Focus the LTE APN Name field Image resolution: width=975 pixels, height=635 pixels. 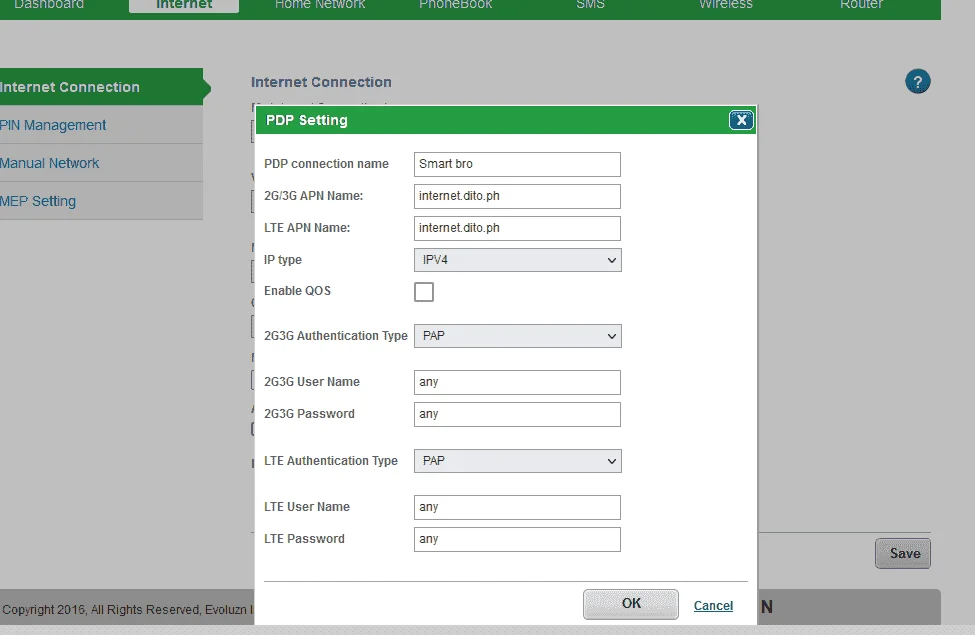pos(517,228)
